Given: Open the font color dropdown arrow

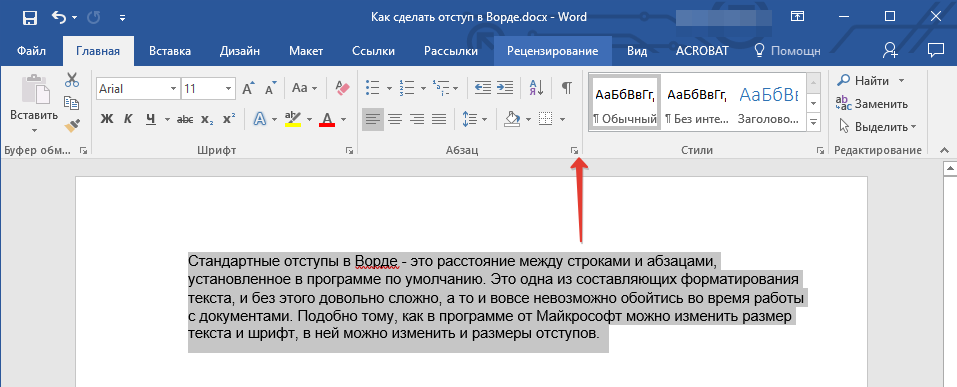Looking at the screenshot, I should [344, 120].
